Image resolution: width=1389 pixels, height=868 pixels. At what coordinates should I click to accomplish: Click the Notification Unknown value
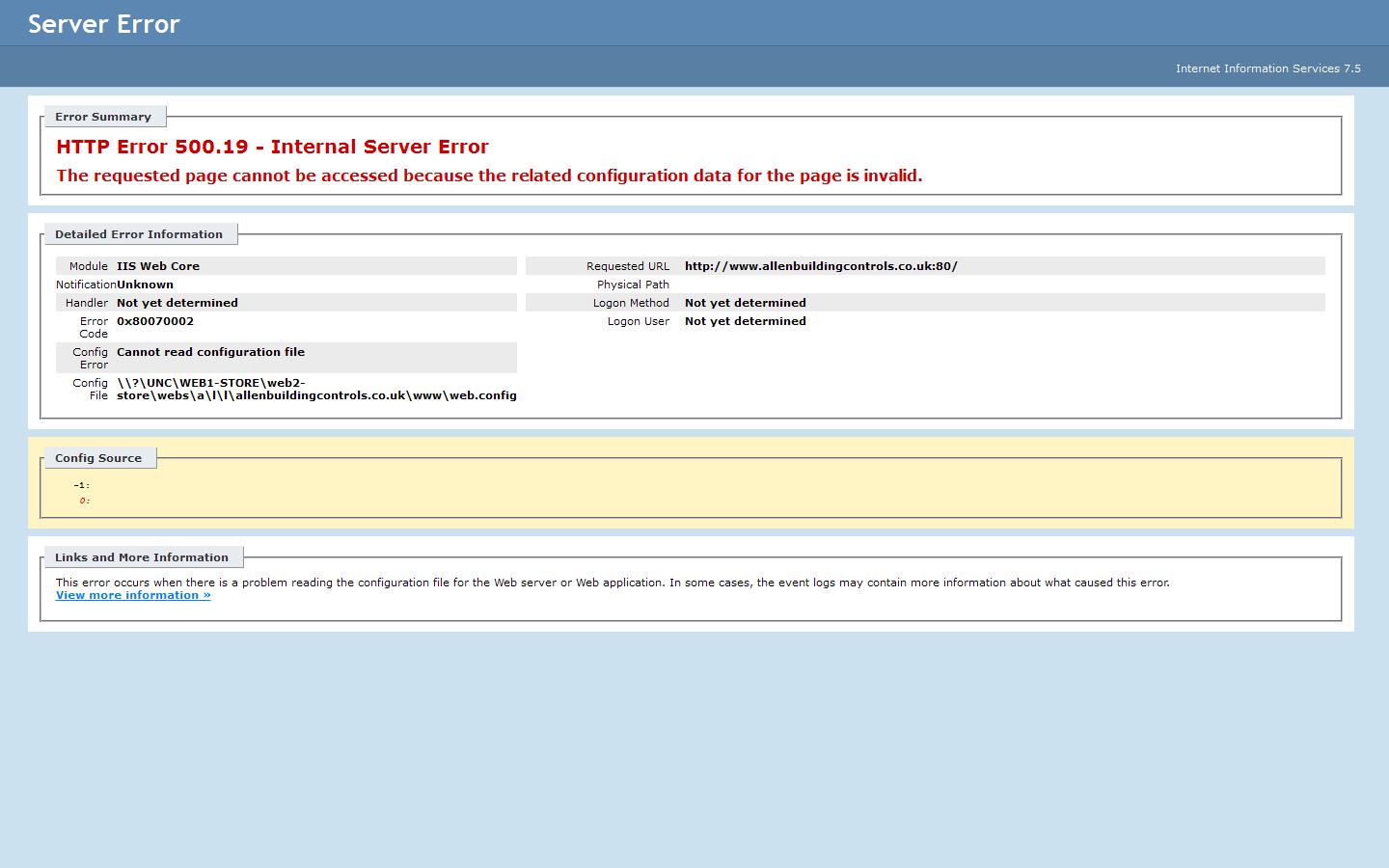tap(145, 285)
